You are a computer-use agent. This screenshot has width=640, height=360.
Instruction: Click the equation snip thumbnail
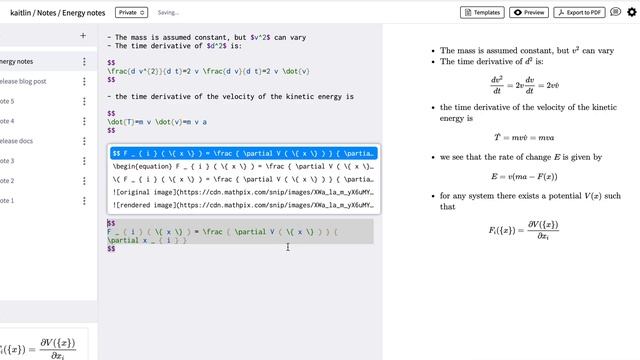pos(43,344)
